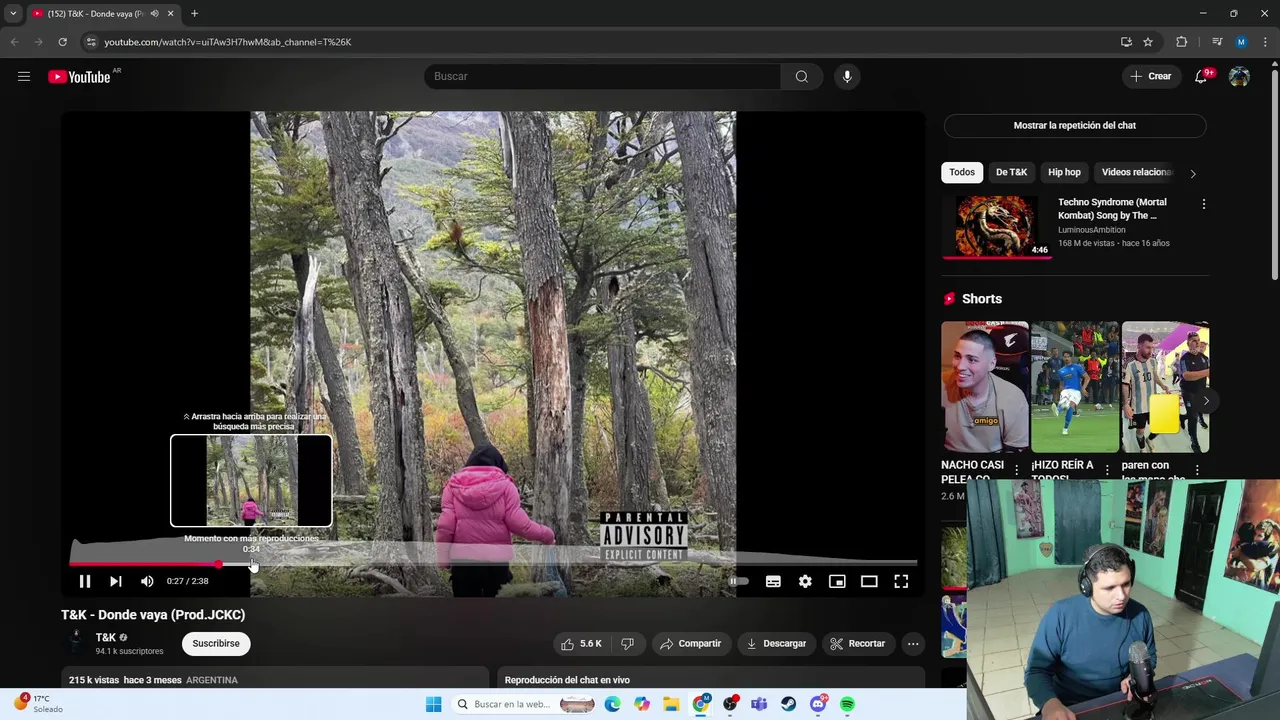Show the chat replay
1280x720 pixels.
click(1075, 125)
